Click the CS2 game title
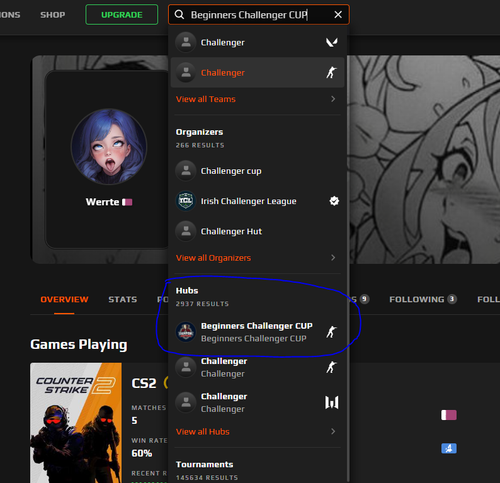 tap(144, 383)
